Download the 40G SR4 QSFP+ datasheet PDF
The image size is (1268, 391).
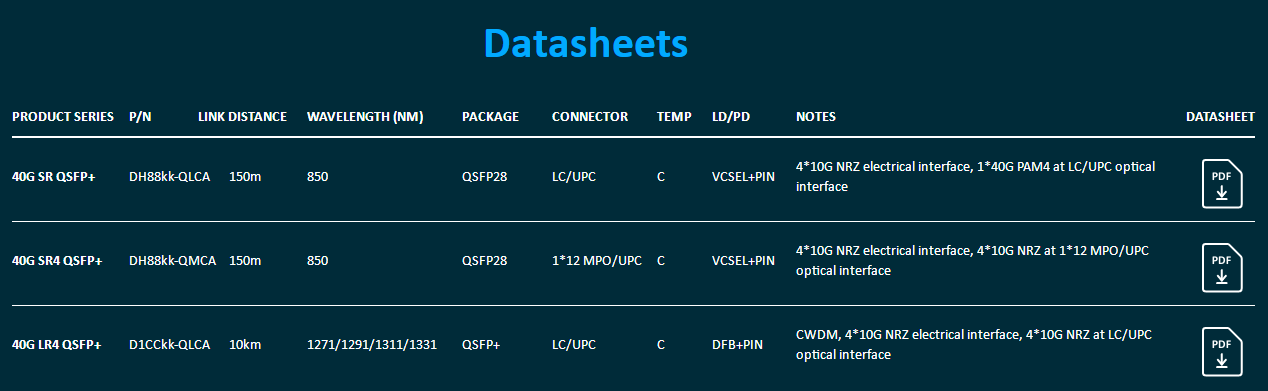pyautogui.click(x=1221, y=268)
